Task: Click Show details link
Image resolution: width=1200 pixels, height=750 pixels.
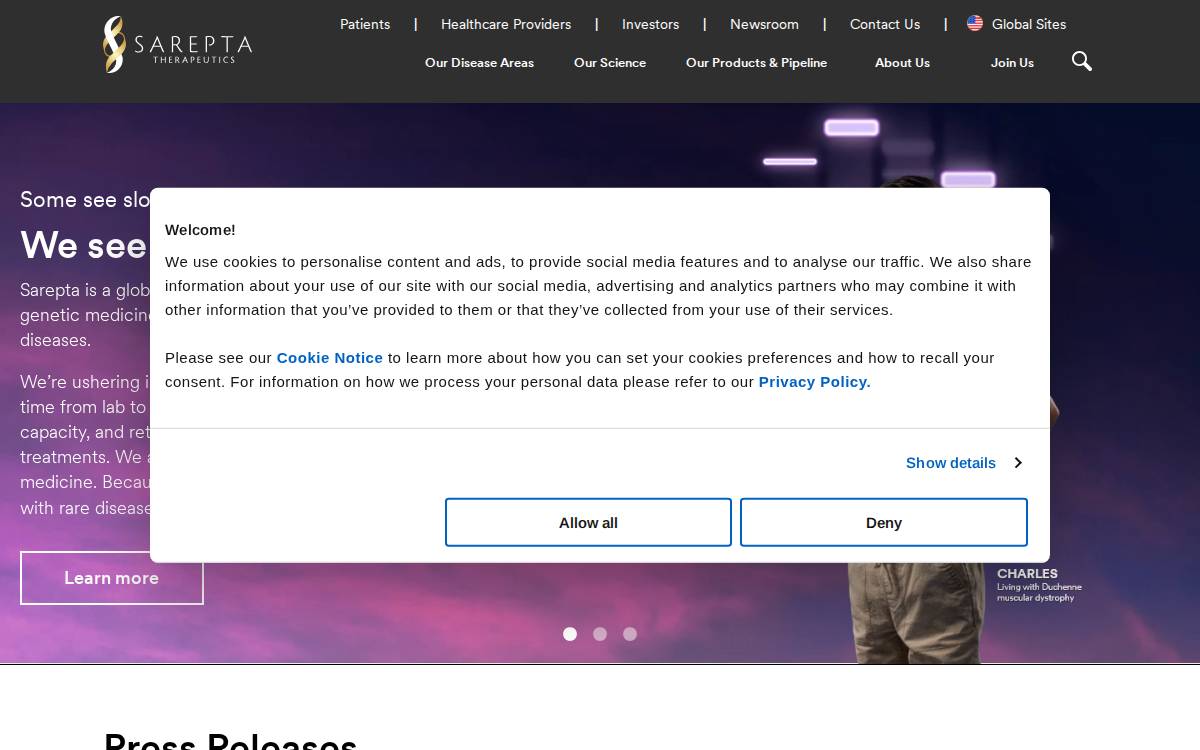Action: point(951,463)
